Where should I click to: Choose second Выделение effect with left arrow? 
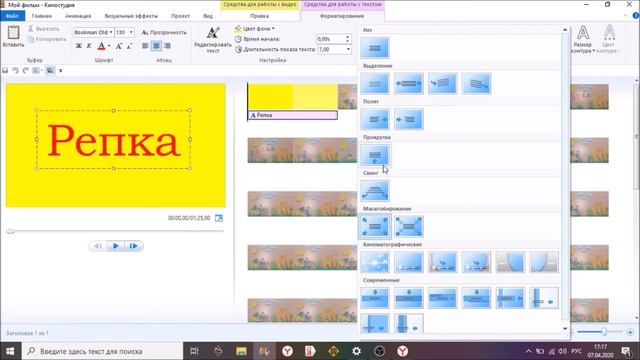coord(409,84)
